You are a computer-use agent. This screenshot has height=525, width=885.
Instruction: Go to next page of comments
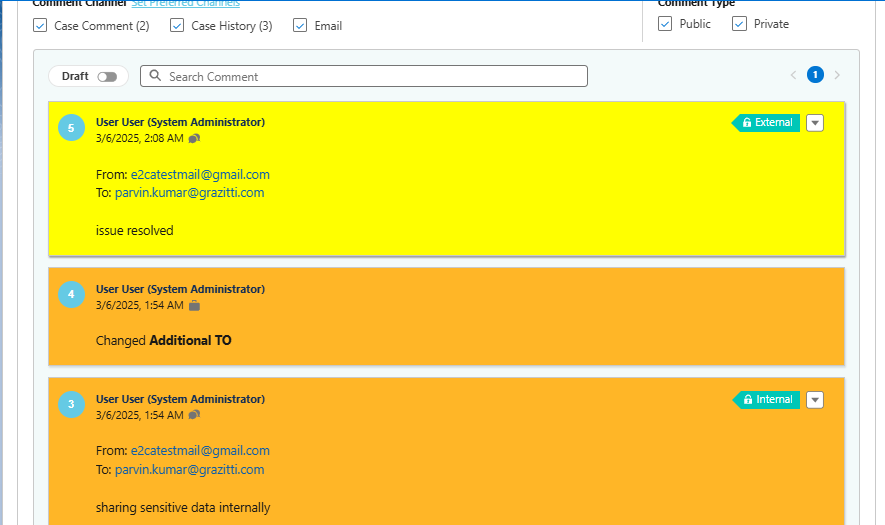[x=837, y=75]
